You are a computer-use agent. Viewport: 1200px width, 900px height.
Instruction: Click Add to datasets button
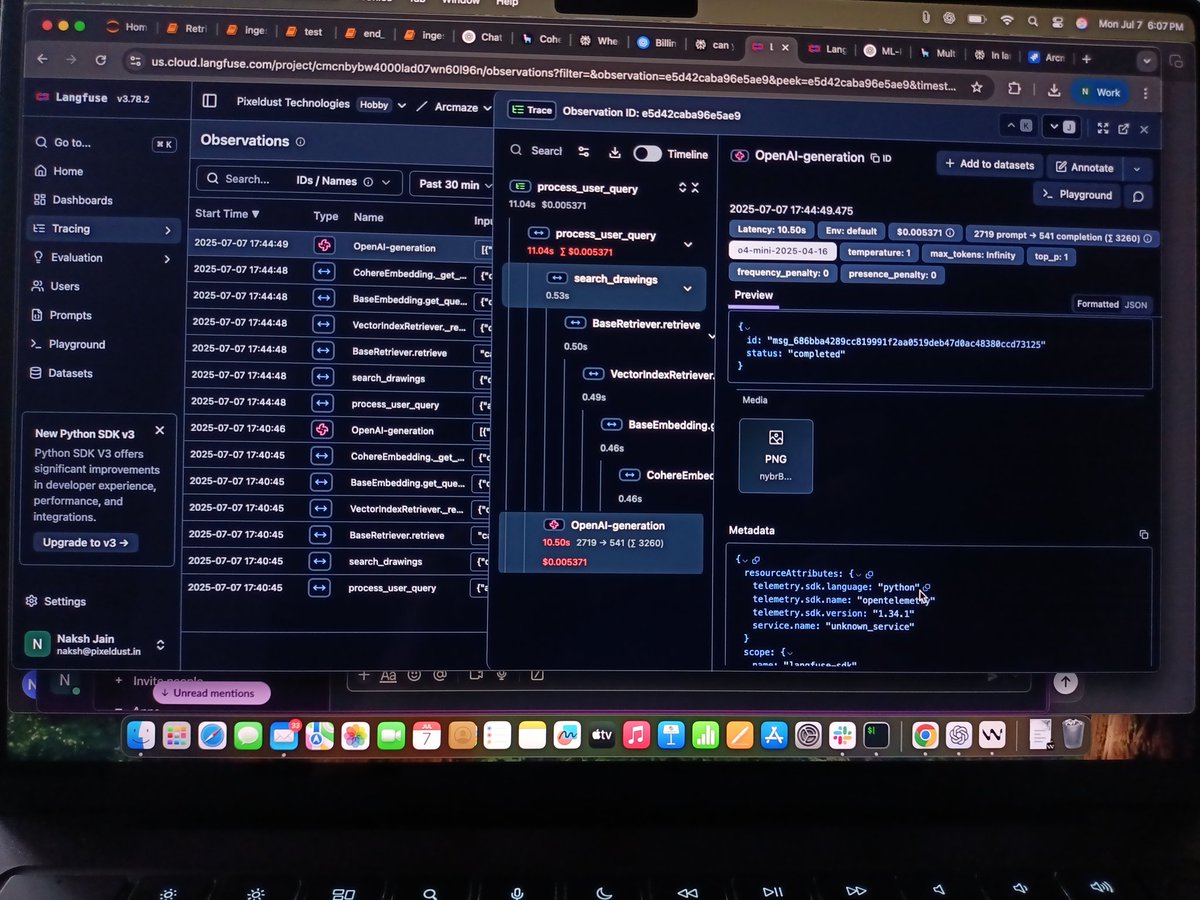coord(990,164)
